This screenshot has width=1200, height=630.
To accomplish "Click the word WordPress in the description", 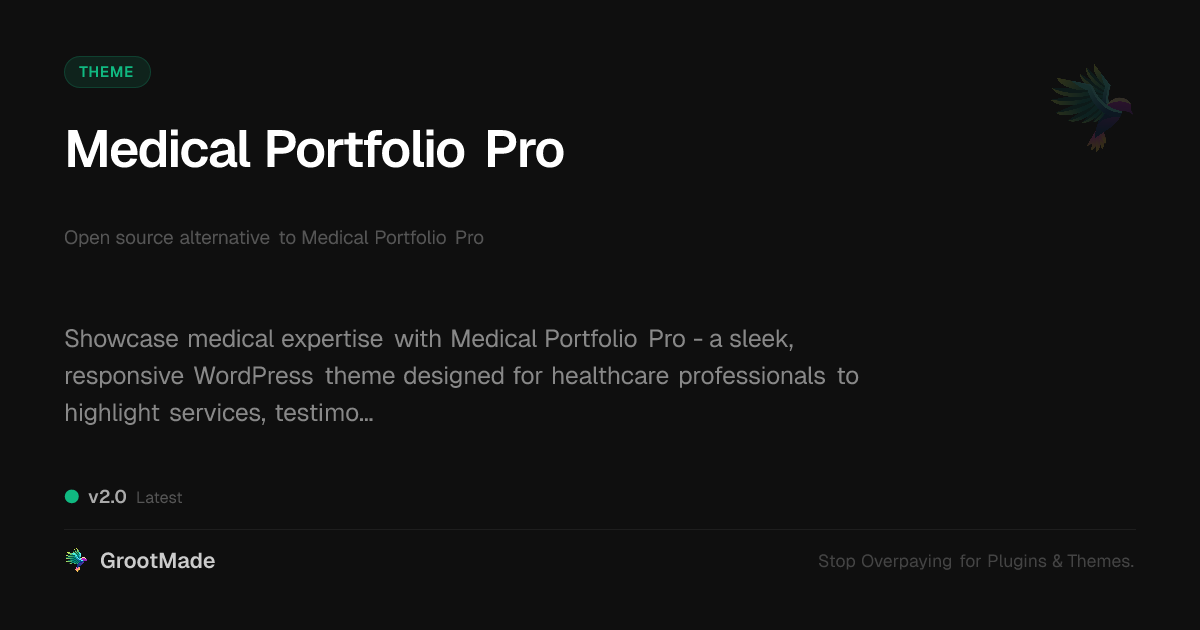I will [253, 376].
